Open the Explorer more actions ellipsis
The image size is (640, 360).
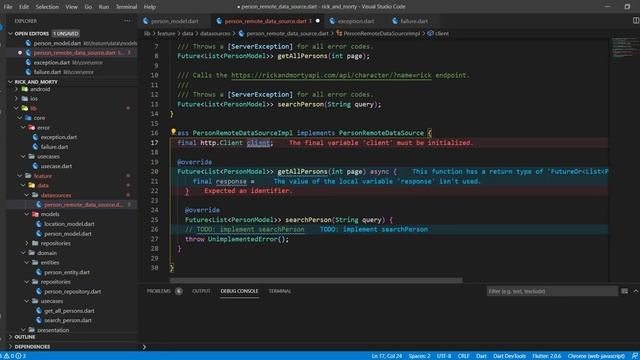click(x=127, y=21)
